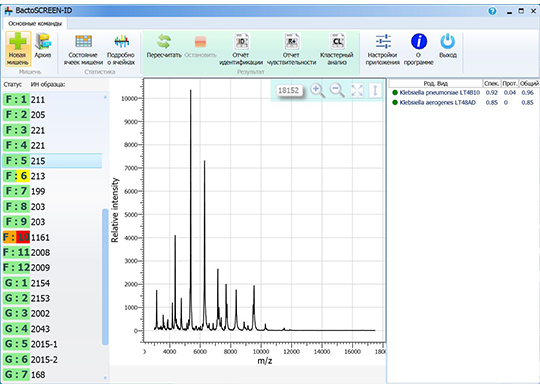This screenshot has height=388, width=540.
Task: Open Подробно о ячейках details
Action: coord(121,50)
